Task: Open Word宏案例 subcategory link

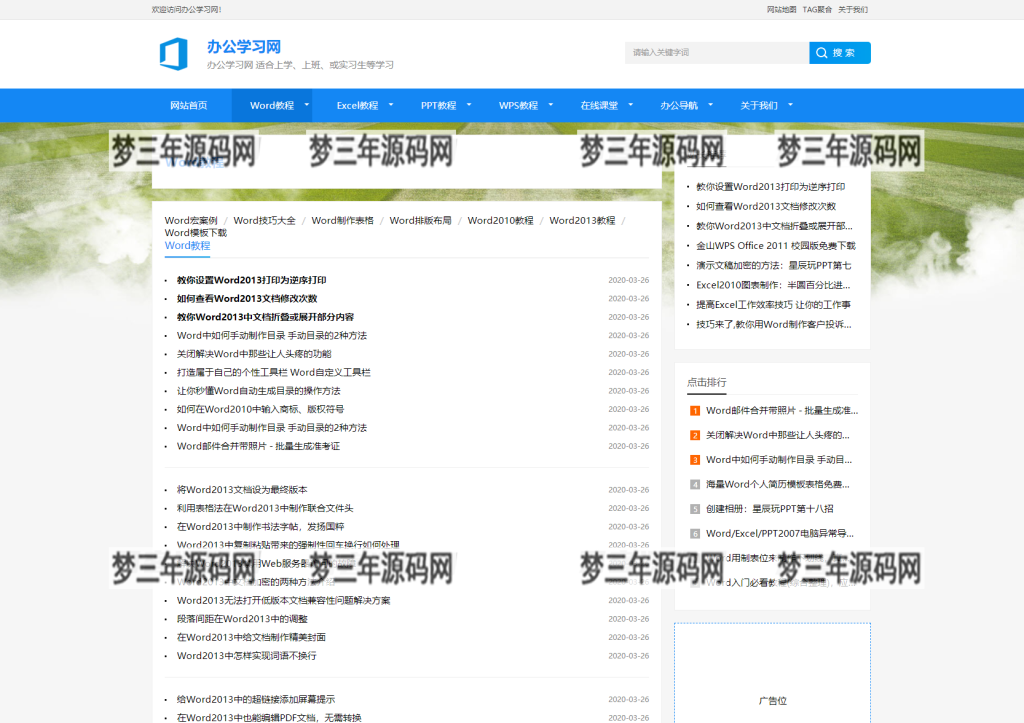Action: pos(191,221)
